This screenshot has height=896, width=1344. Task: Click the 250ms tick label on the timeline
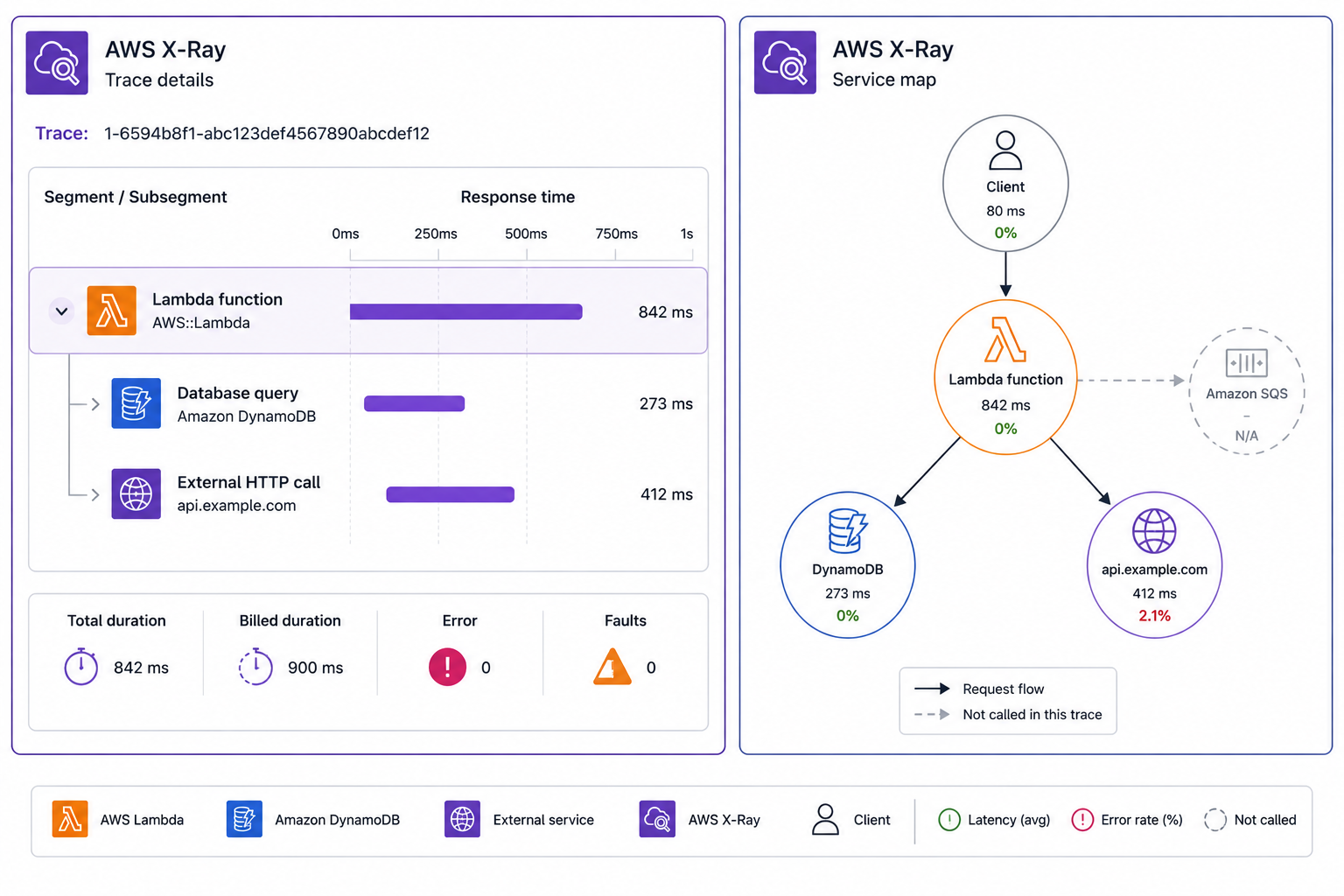436,234
